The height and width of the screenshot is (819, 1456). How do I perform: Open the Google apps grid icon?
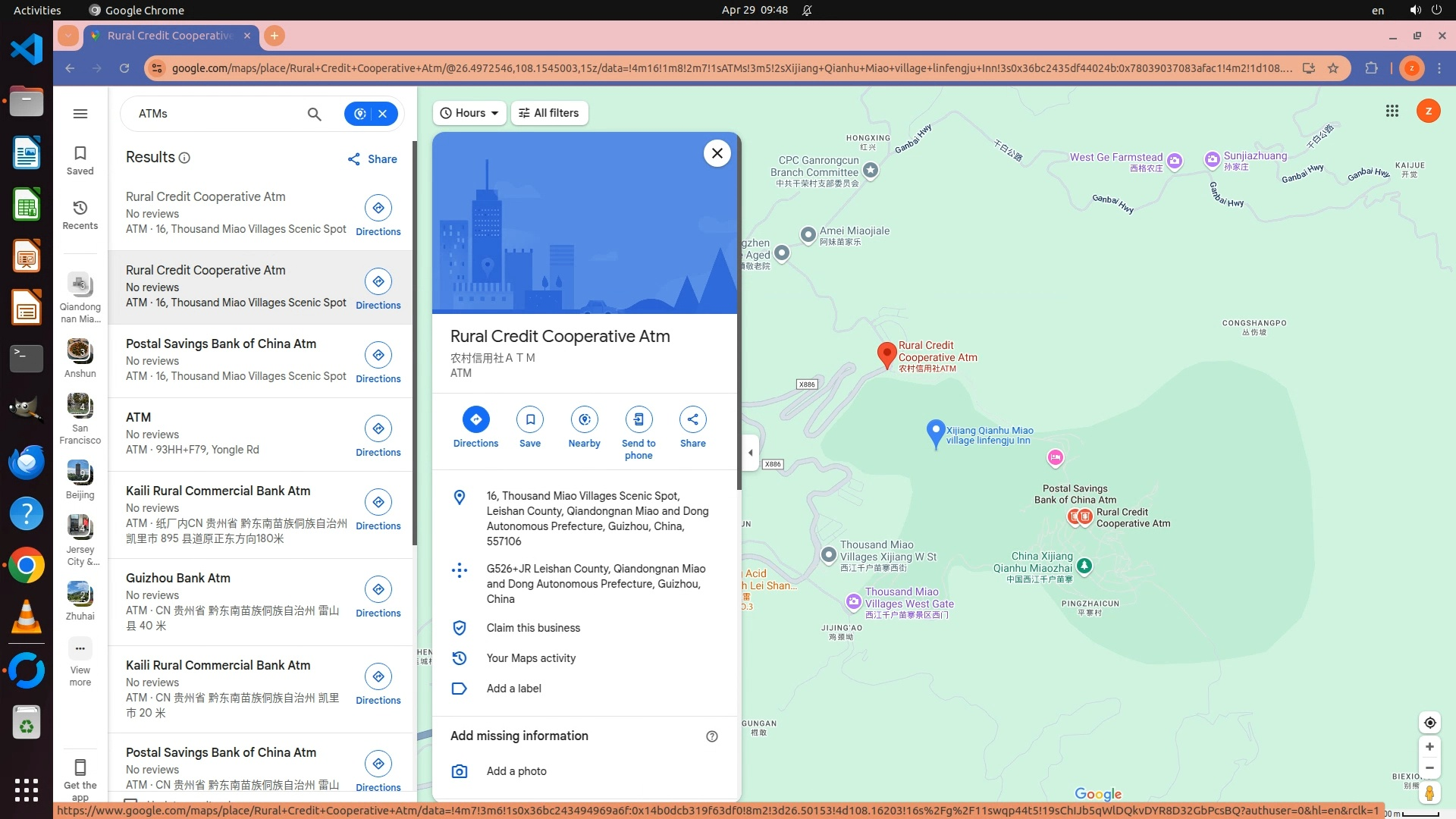[1392, 111]
